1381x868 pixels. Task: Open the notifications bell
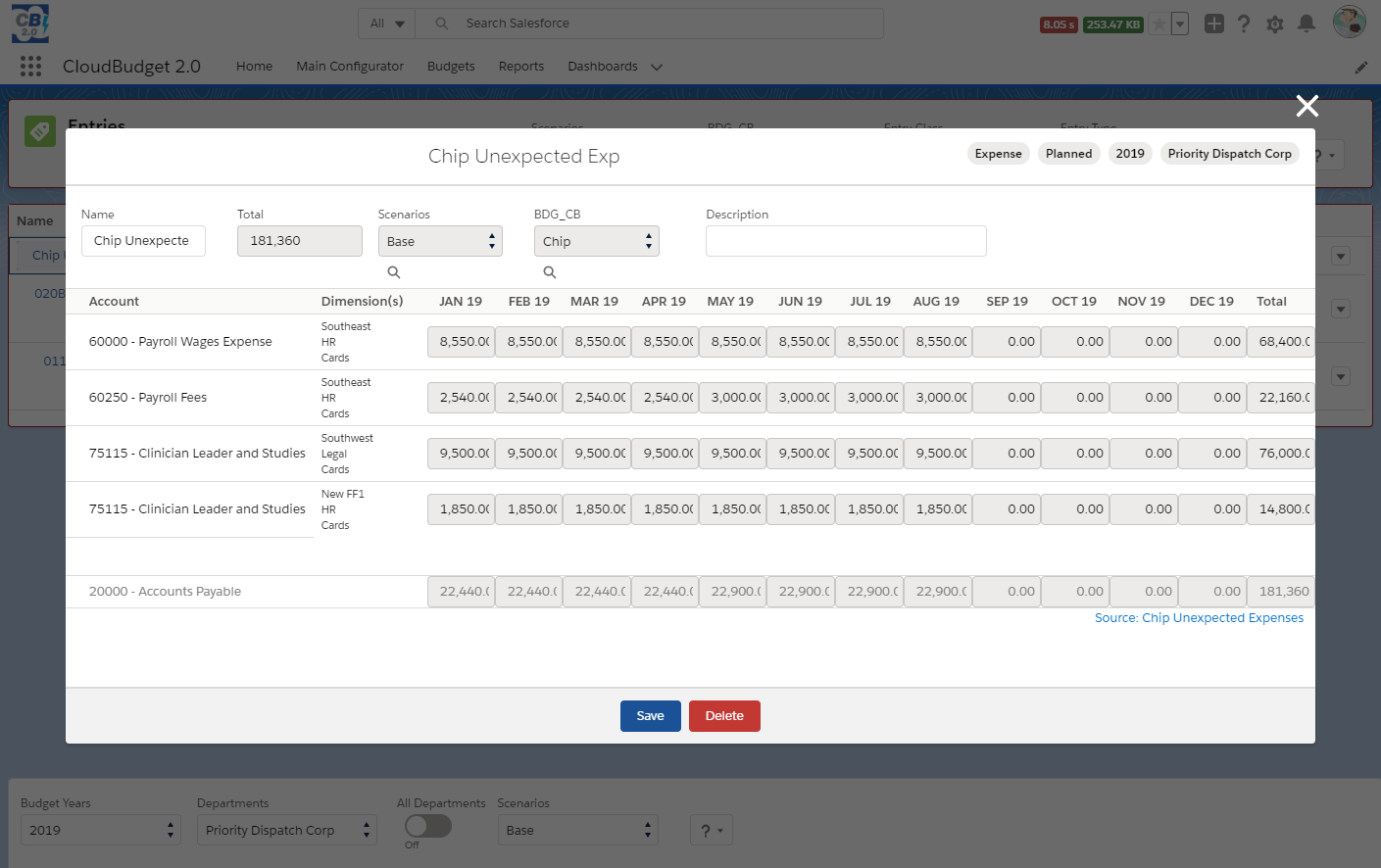click(x=1307, y=24)
